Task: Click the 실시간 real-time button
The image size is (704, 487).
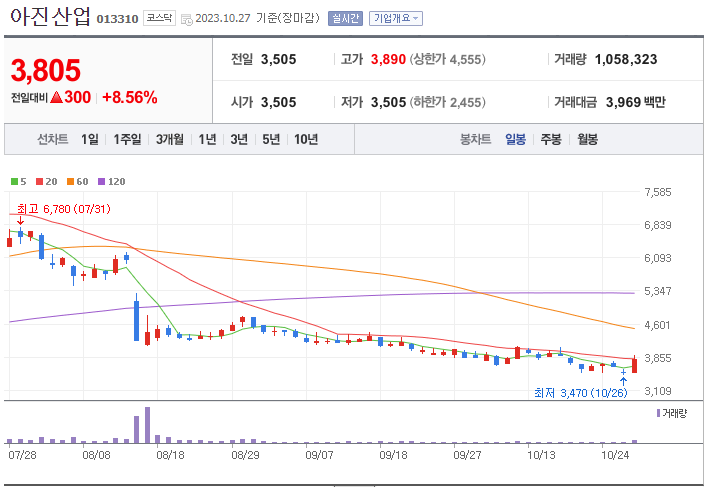Action: 345,18
